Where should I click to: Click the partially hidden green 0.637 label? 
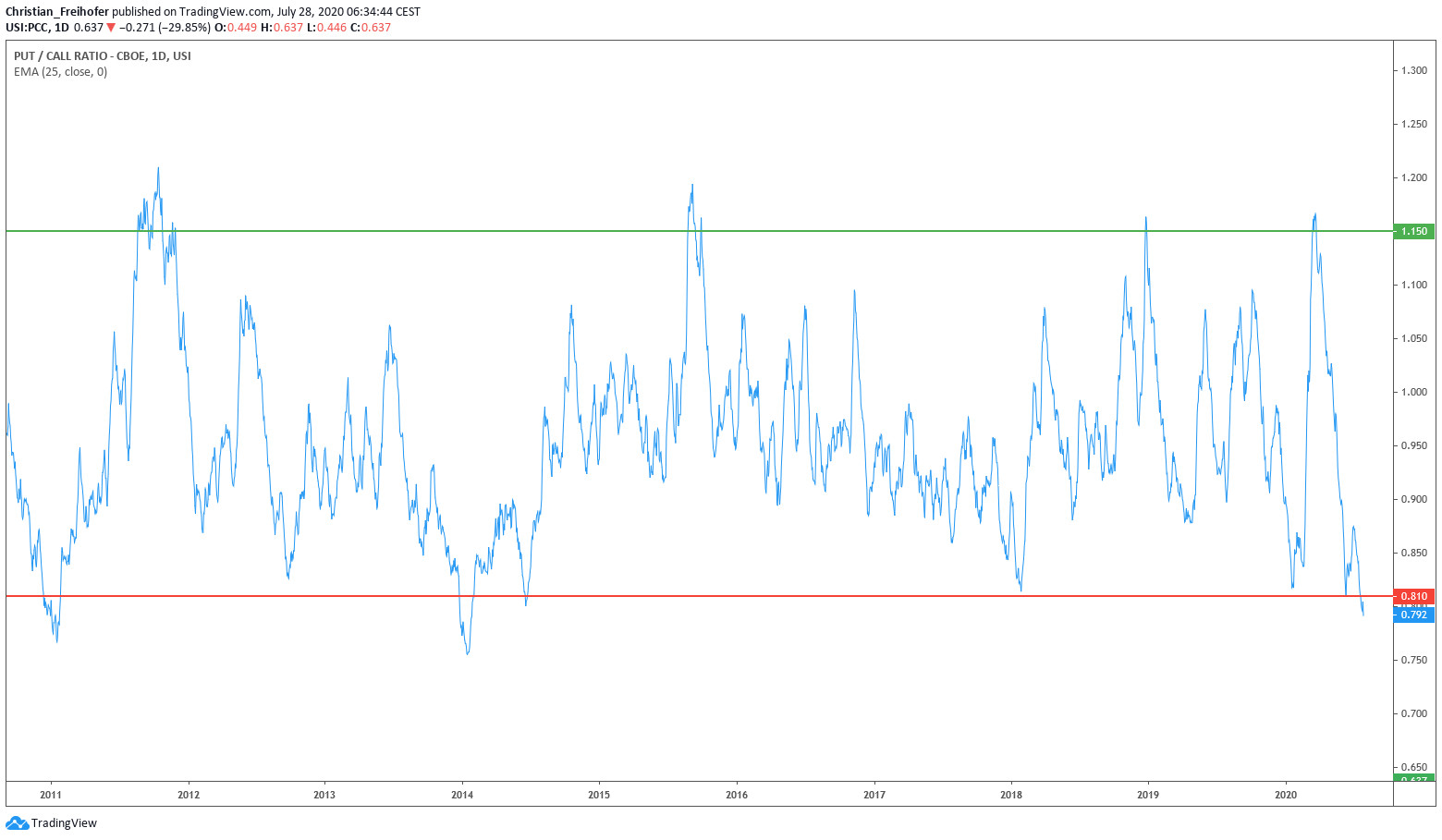tap(1413, 779)
